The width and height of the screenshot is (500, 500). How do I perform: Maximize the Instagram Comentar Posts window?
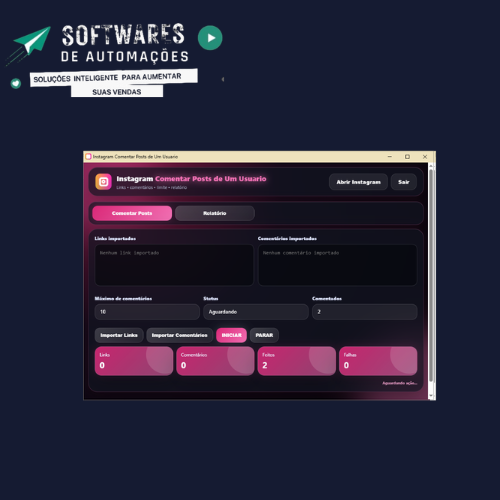(x=407, y=157)
